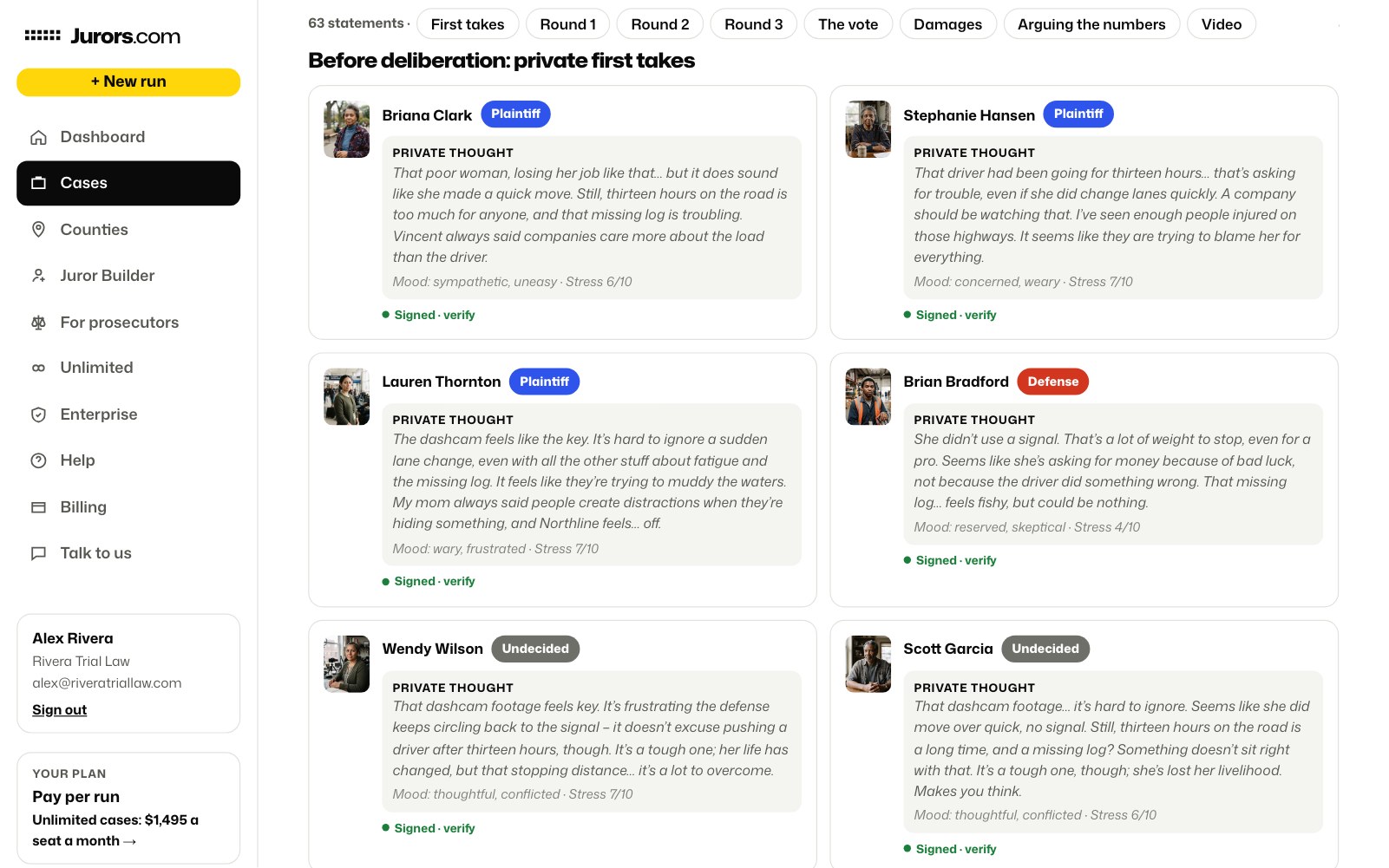Click the Counties map pin icon
The width and height of the screenshot is (1389, 868).
point(38,230)
